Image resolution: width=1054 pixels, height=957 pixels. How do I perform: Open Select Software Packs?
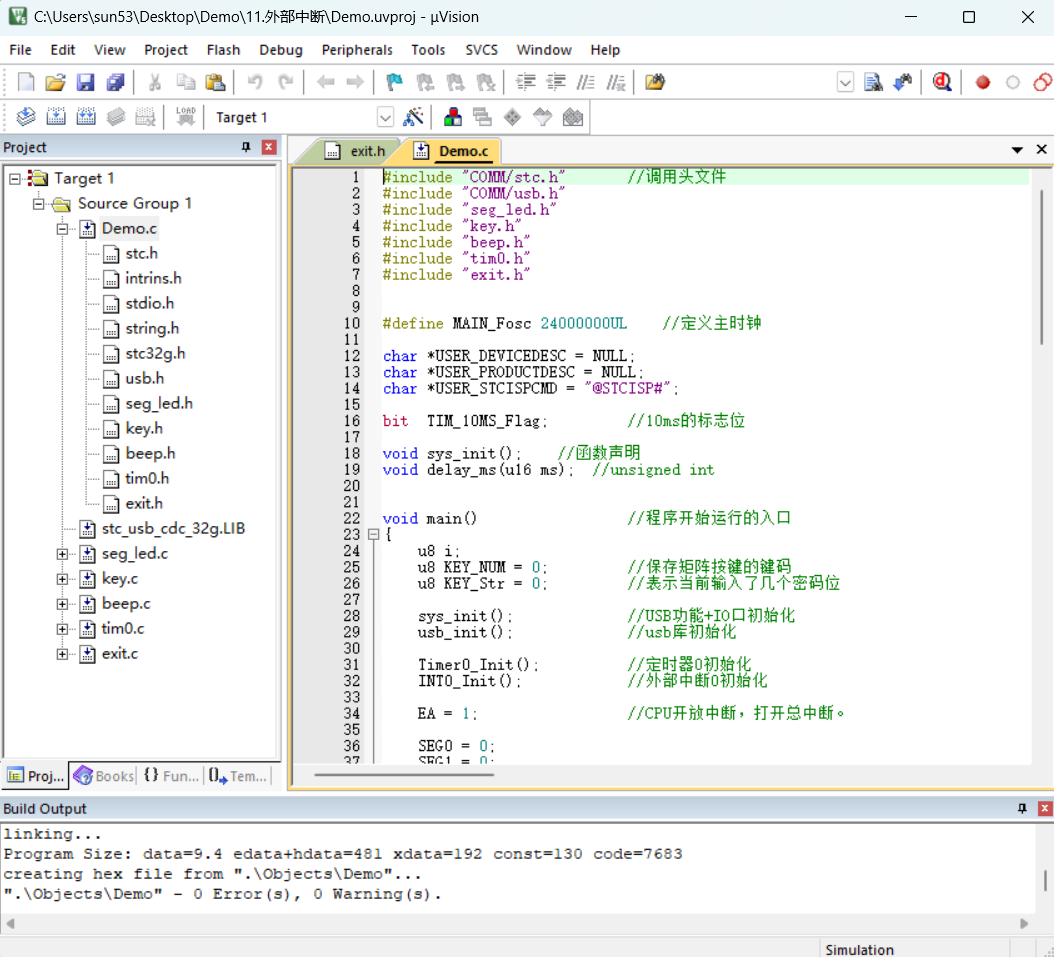click(542, 117)
